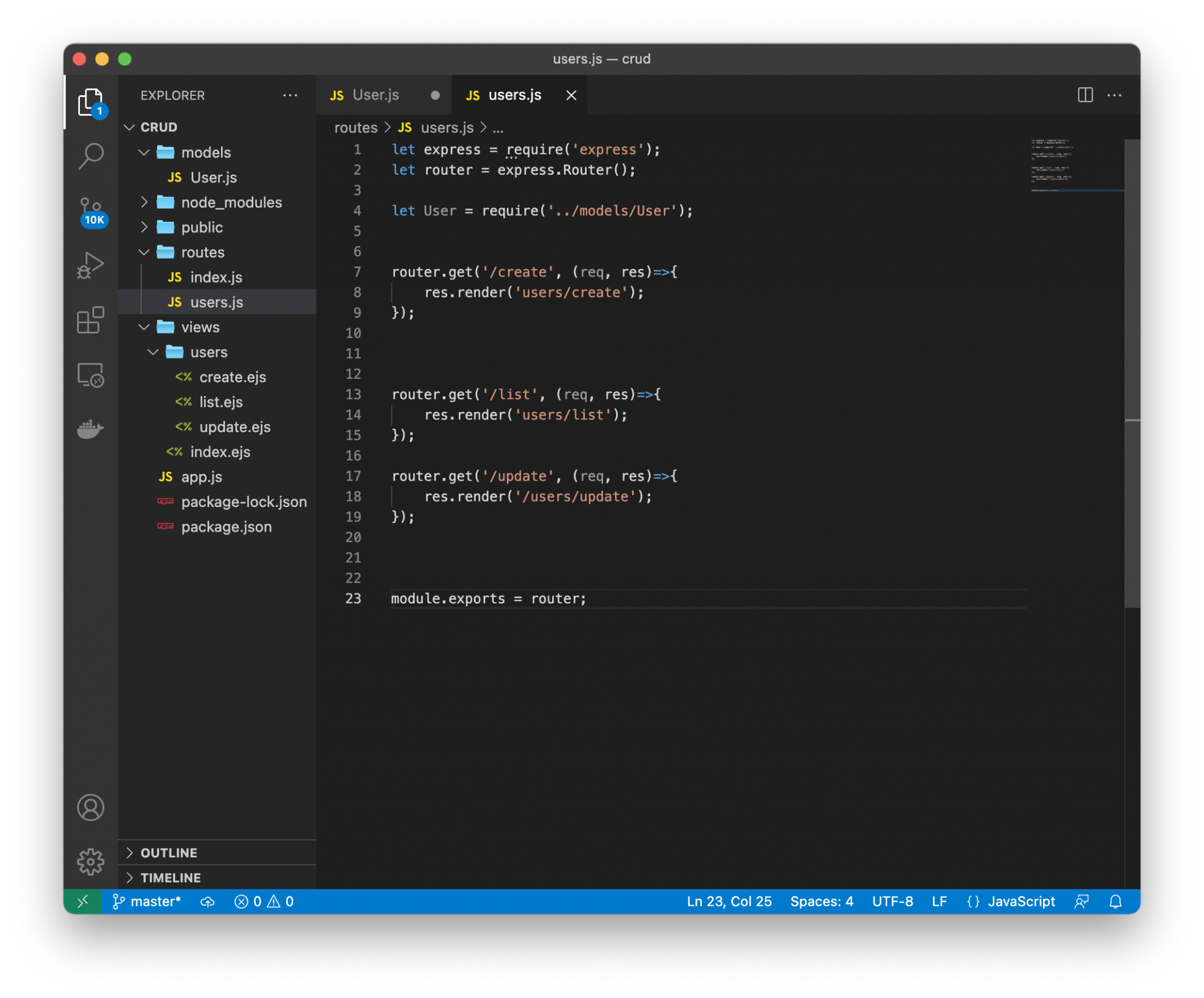This screenshot has height=998, width=1204.
Task: Open the Extensions view
Action: coord(91,321)
